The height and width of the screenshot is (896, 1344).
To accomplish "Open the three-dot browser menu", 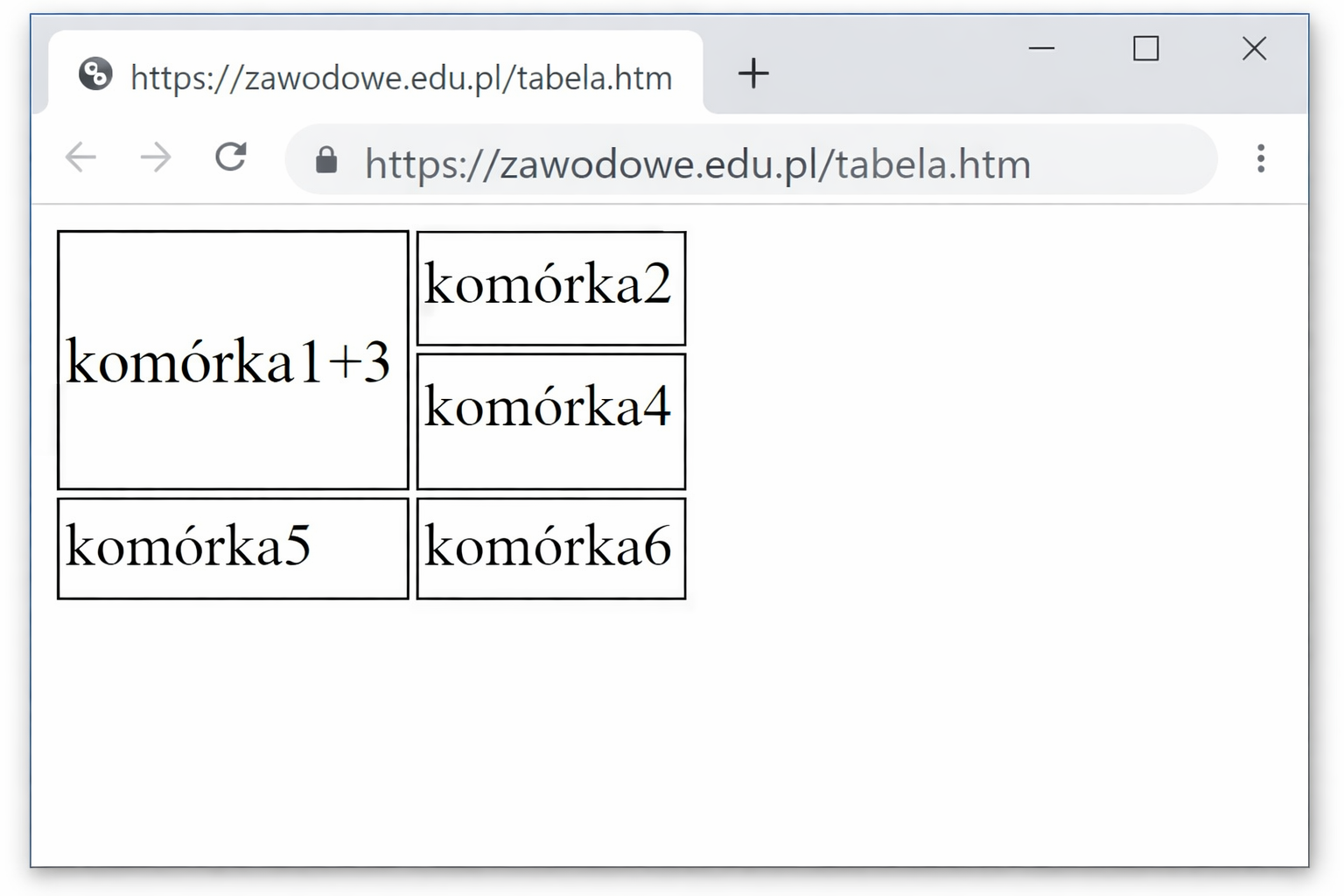I will pyautogui.click(x=1260, y=158).
